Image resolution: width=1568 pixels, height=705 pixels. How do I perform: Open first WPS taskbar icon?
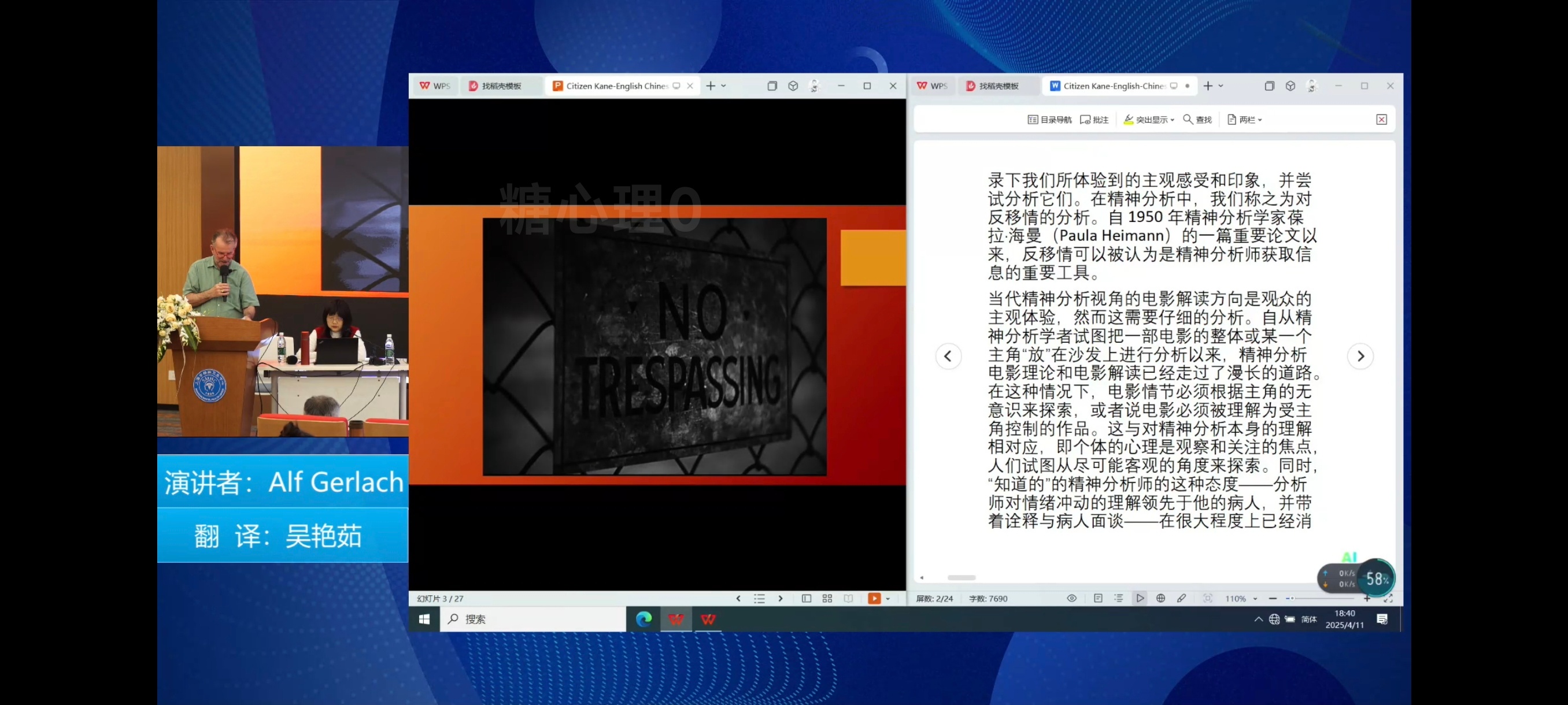[x=676, y=619]
